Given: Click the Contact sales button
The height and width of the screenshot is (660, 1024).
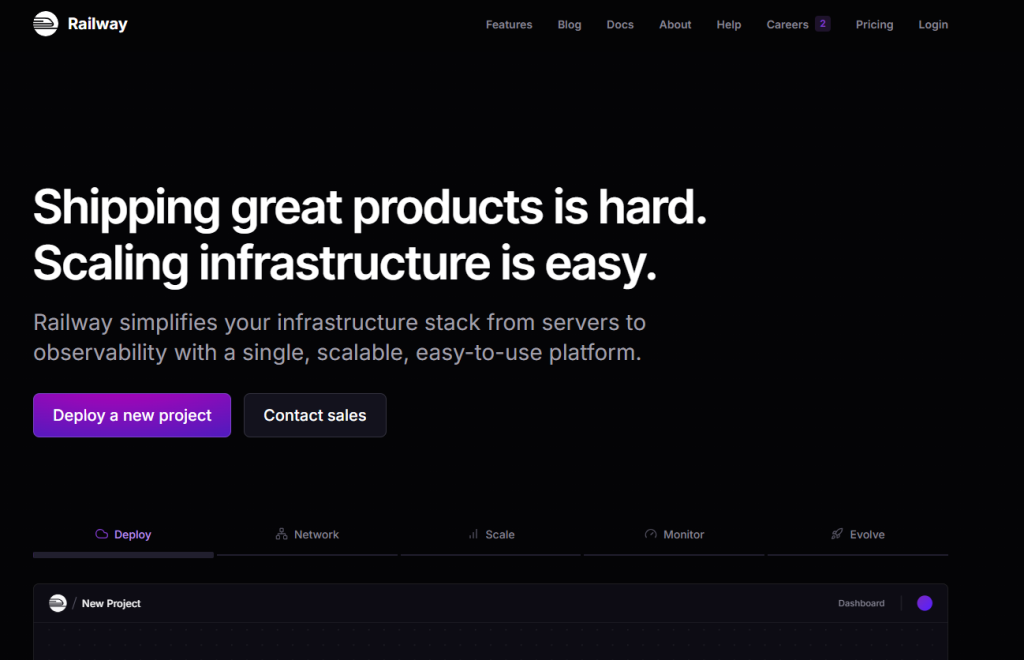Looking at the screenshot, I should point(315,415).
